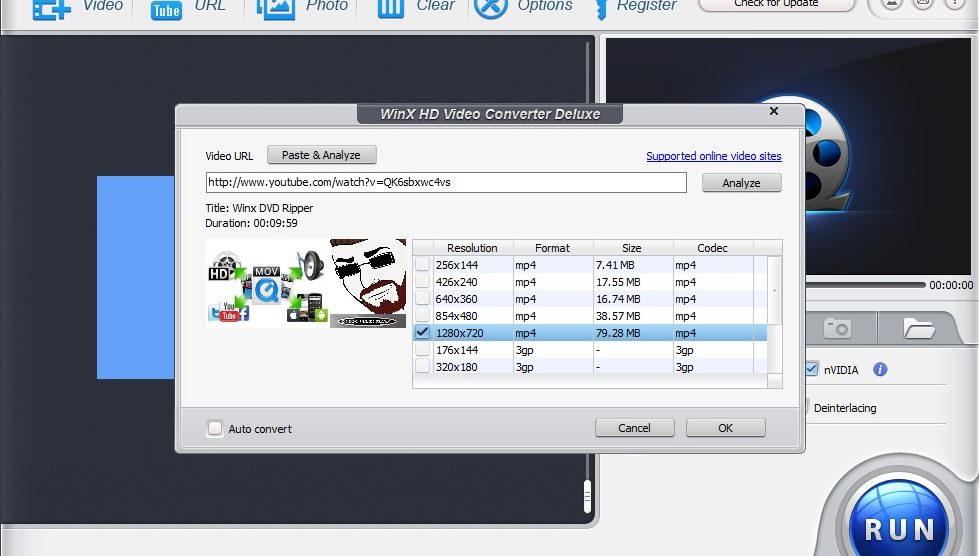Check the 320x180 3gp row checkbox

(x=423, y=366)
